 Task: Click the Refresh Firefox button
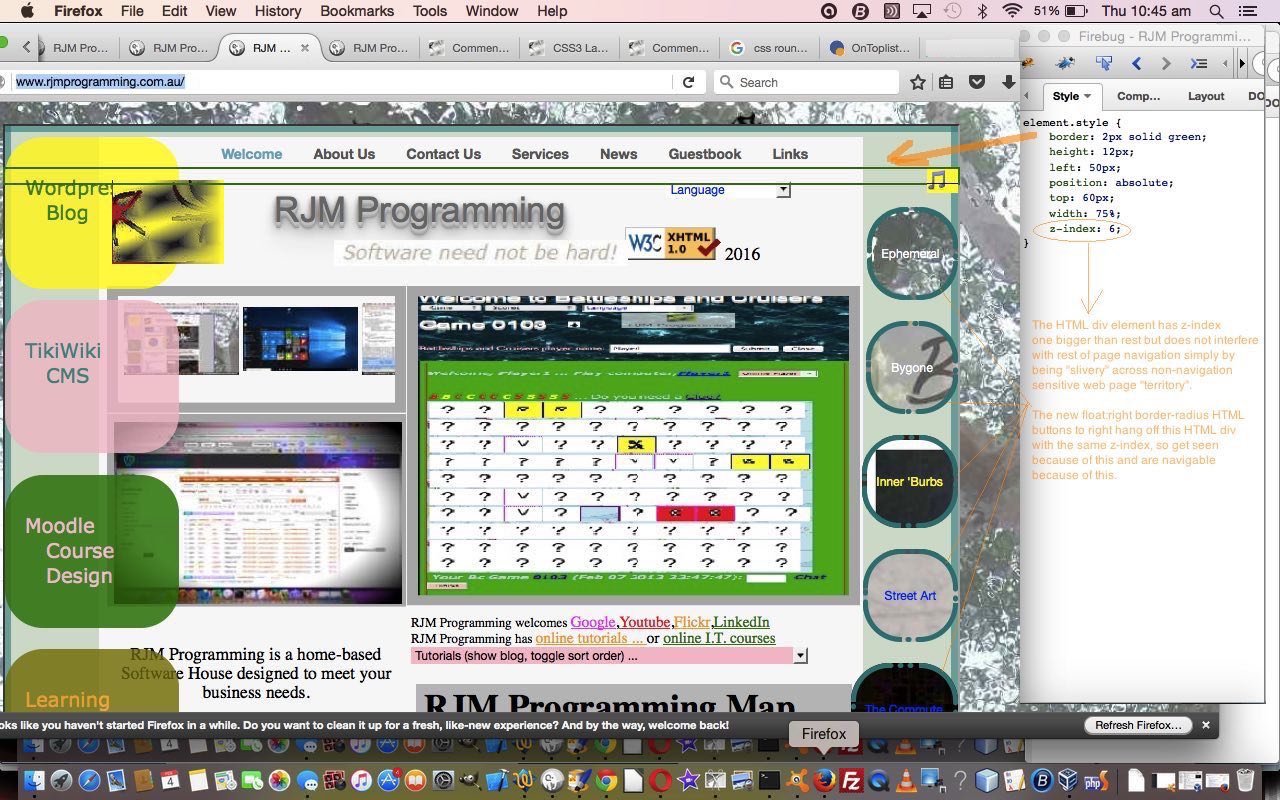tap(1138, 725)
